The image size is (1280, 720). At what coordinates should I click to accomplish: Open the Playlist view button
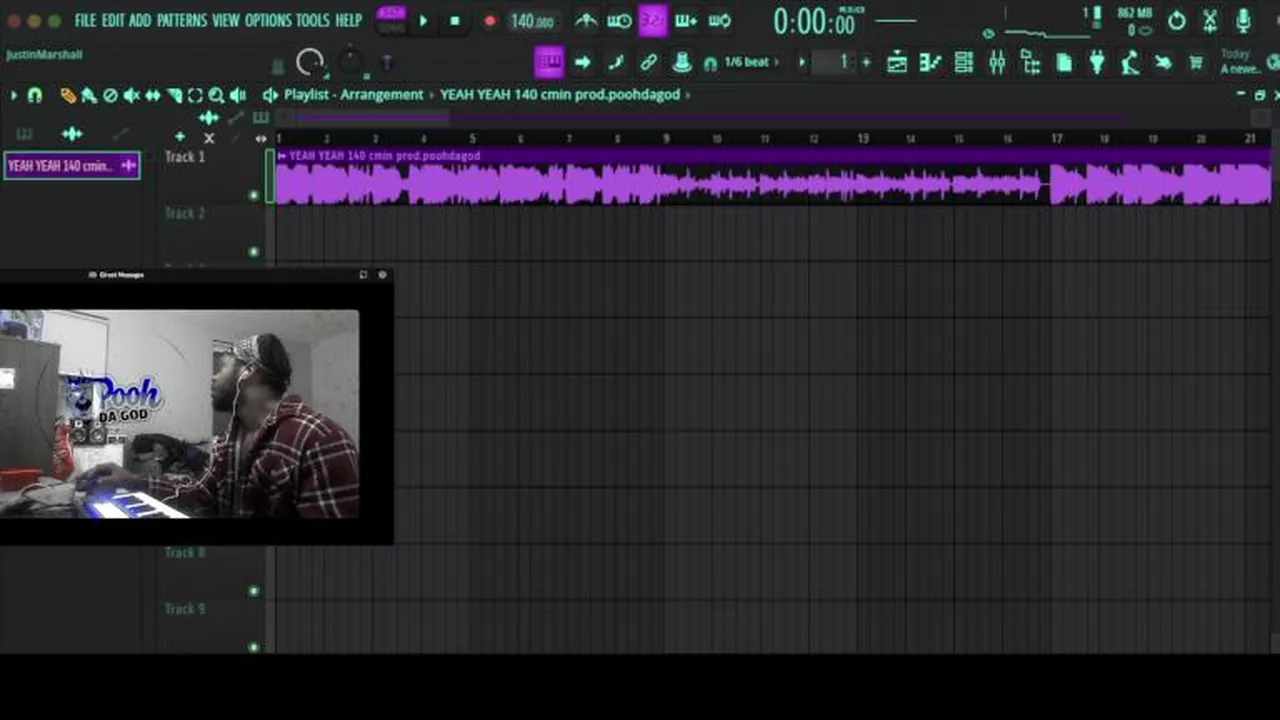coord(897,63)
